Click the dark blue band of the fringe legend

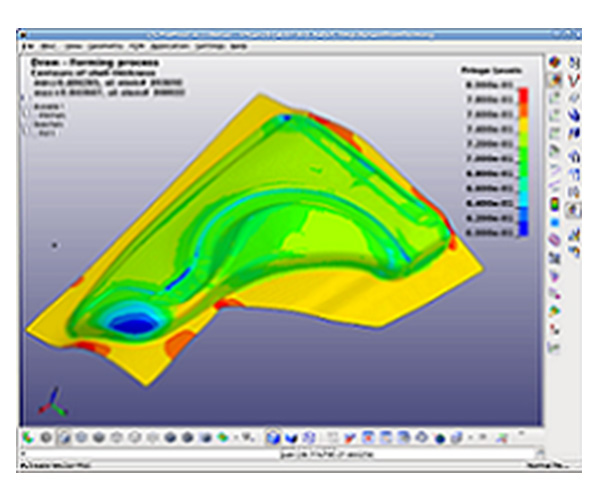pyautogui.click(x=523, y=228)
